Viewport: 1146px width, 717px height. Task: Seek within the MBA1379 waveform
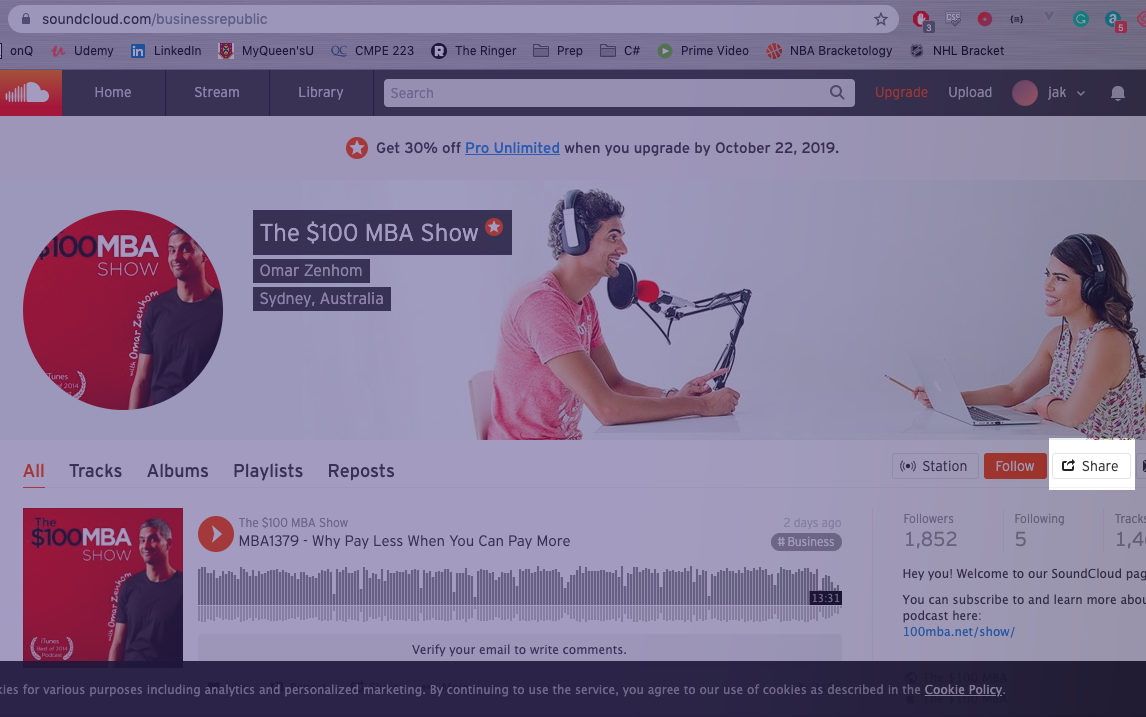point(520,593)
